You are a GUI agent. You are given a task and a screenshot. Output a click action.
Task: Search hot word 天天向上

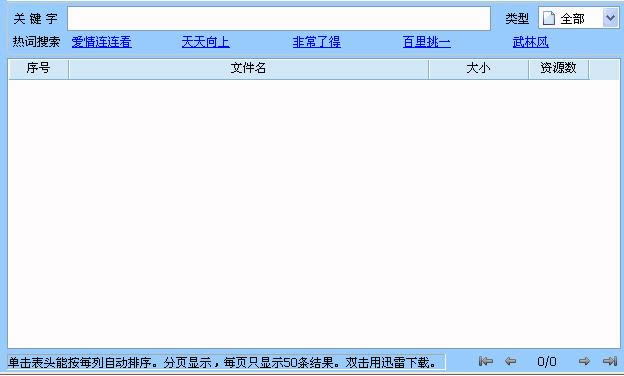(205, 42)
